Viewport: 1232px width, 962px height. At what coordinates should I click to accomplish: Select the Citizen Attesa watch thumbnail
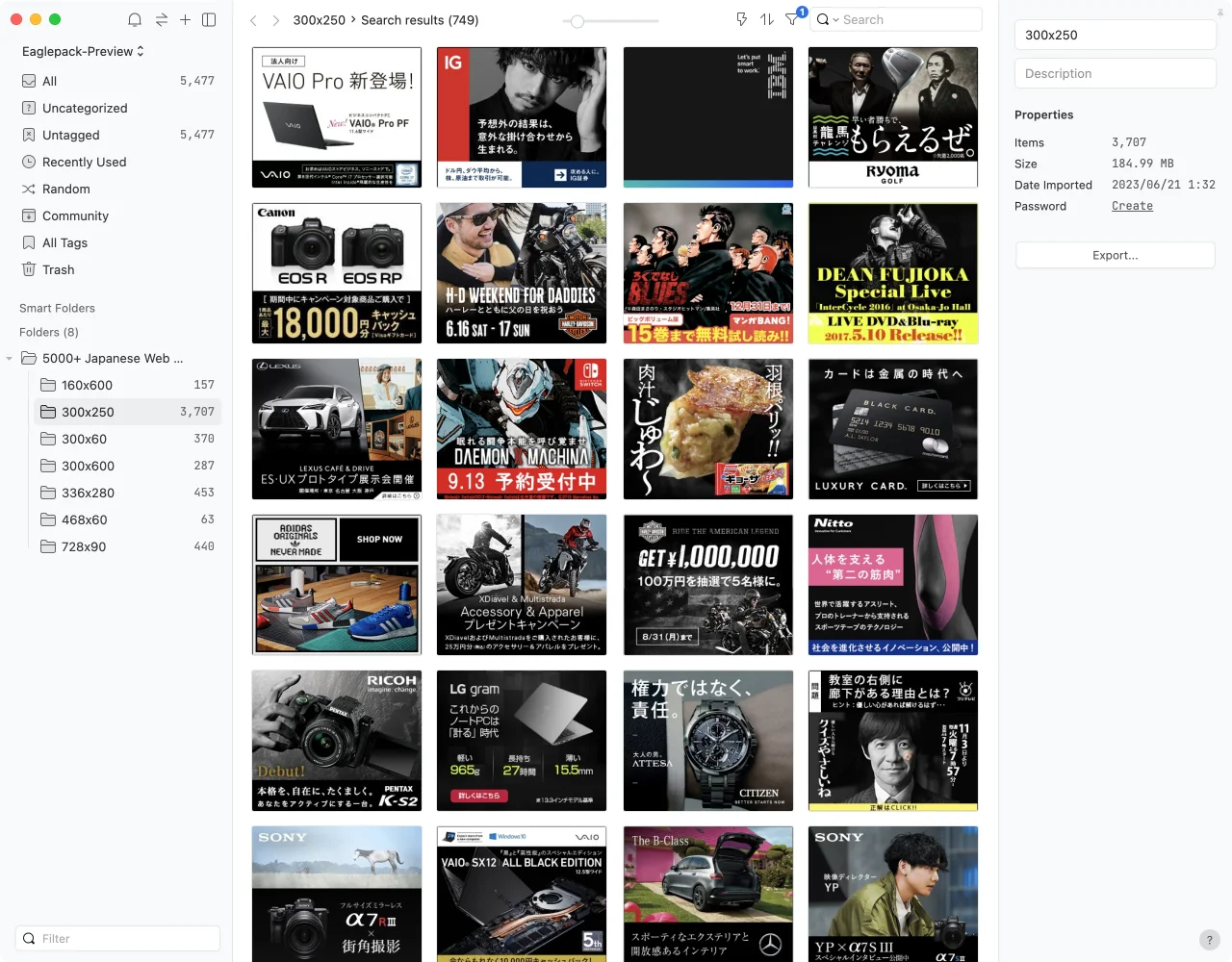tap(708, 741)
